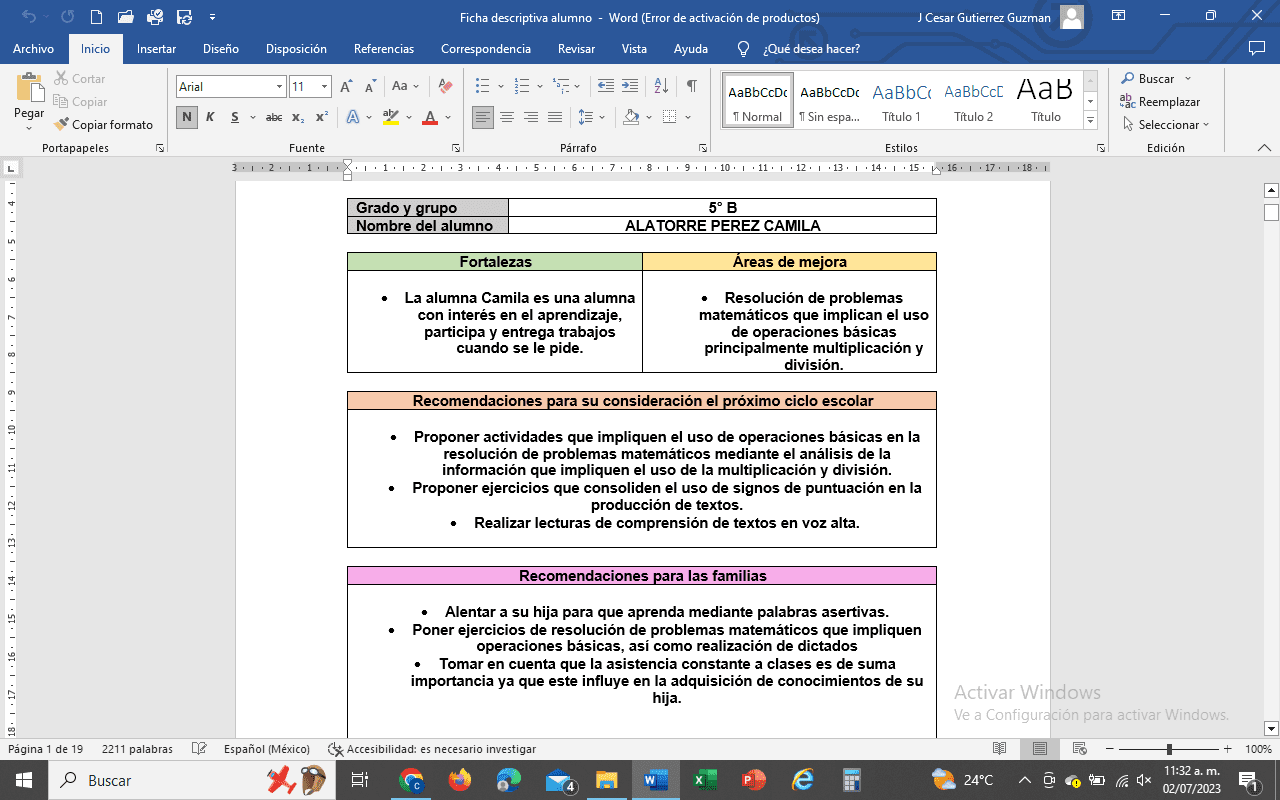
Task: Sort the selection alphabetically
Action: tap(660, 87)
